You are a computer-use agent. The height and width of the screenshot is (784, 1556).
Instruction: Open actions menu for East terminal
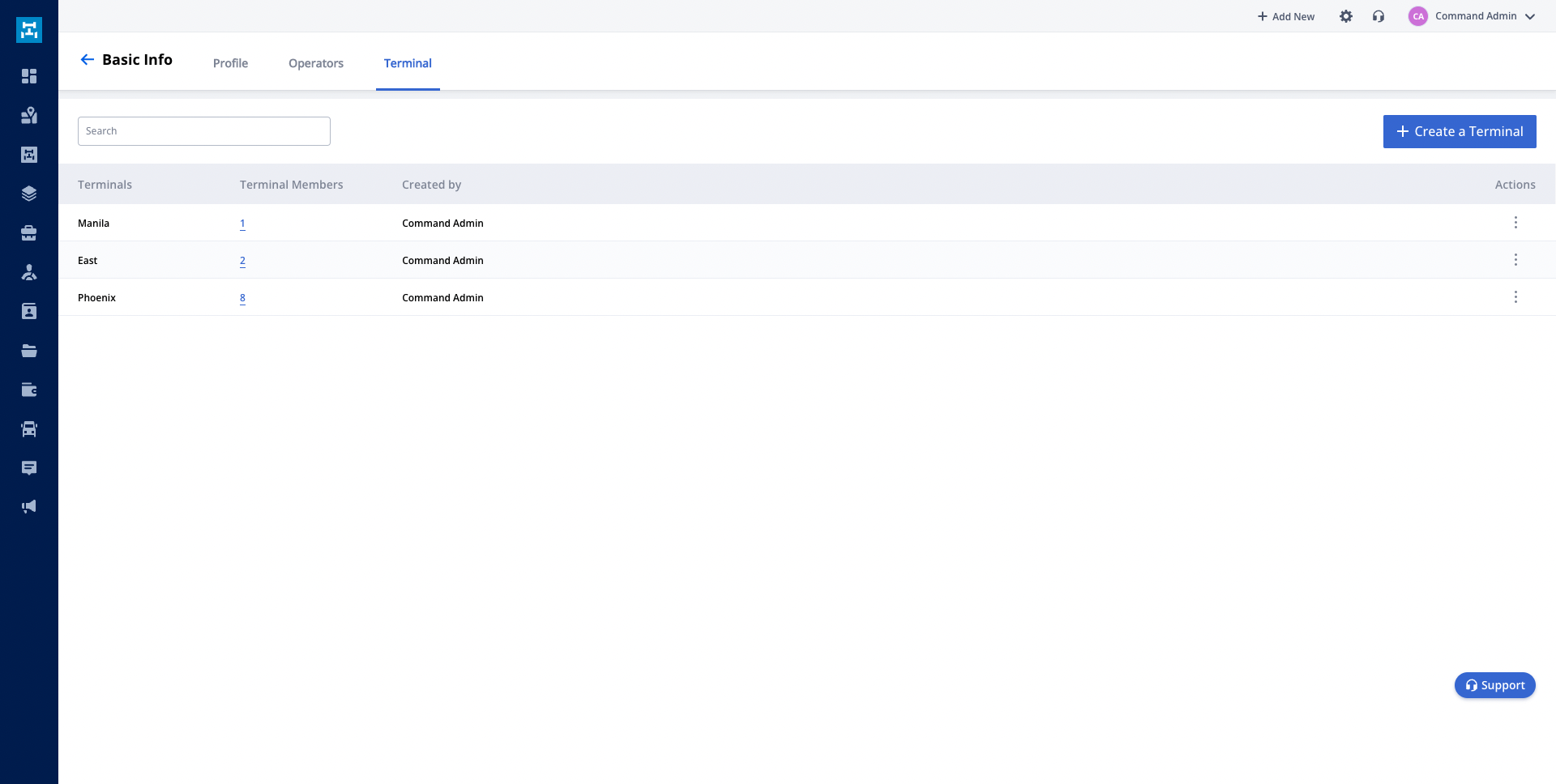pyautogui.click(x=1515, y=260)
